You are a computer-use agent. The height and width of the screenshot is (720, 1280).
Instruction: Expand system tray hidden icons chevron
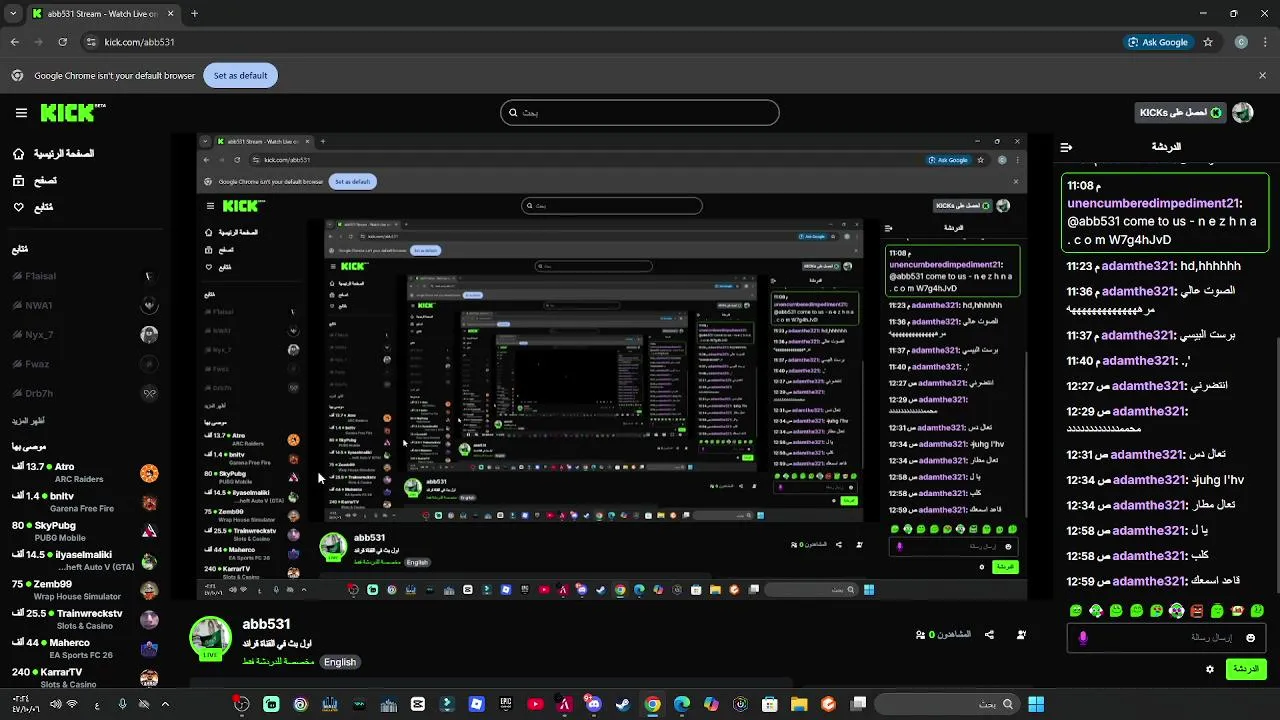click(165, 704)
